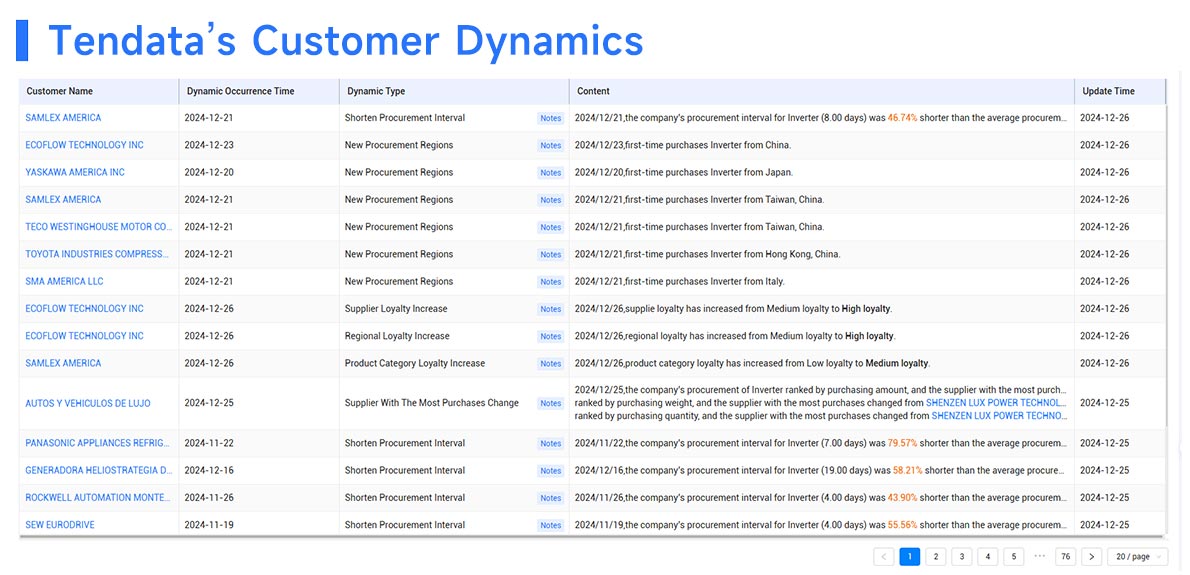1190x575 pixels.
Task: Open Notes for TOYOTA INDUSTRIES row
Action: point(550,255)
